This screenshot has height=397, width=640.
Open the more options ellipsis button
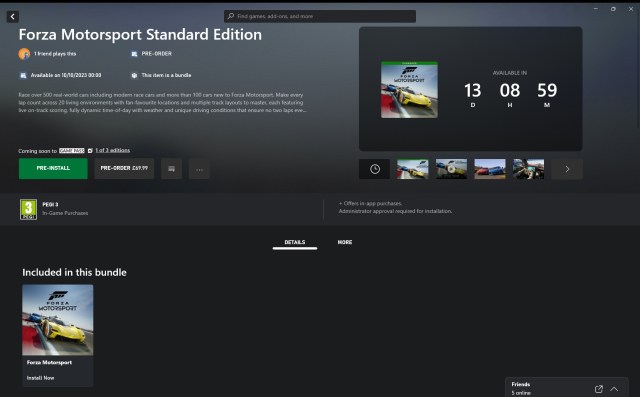[199, 169]
